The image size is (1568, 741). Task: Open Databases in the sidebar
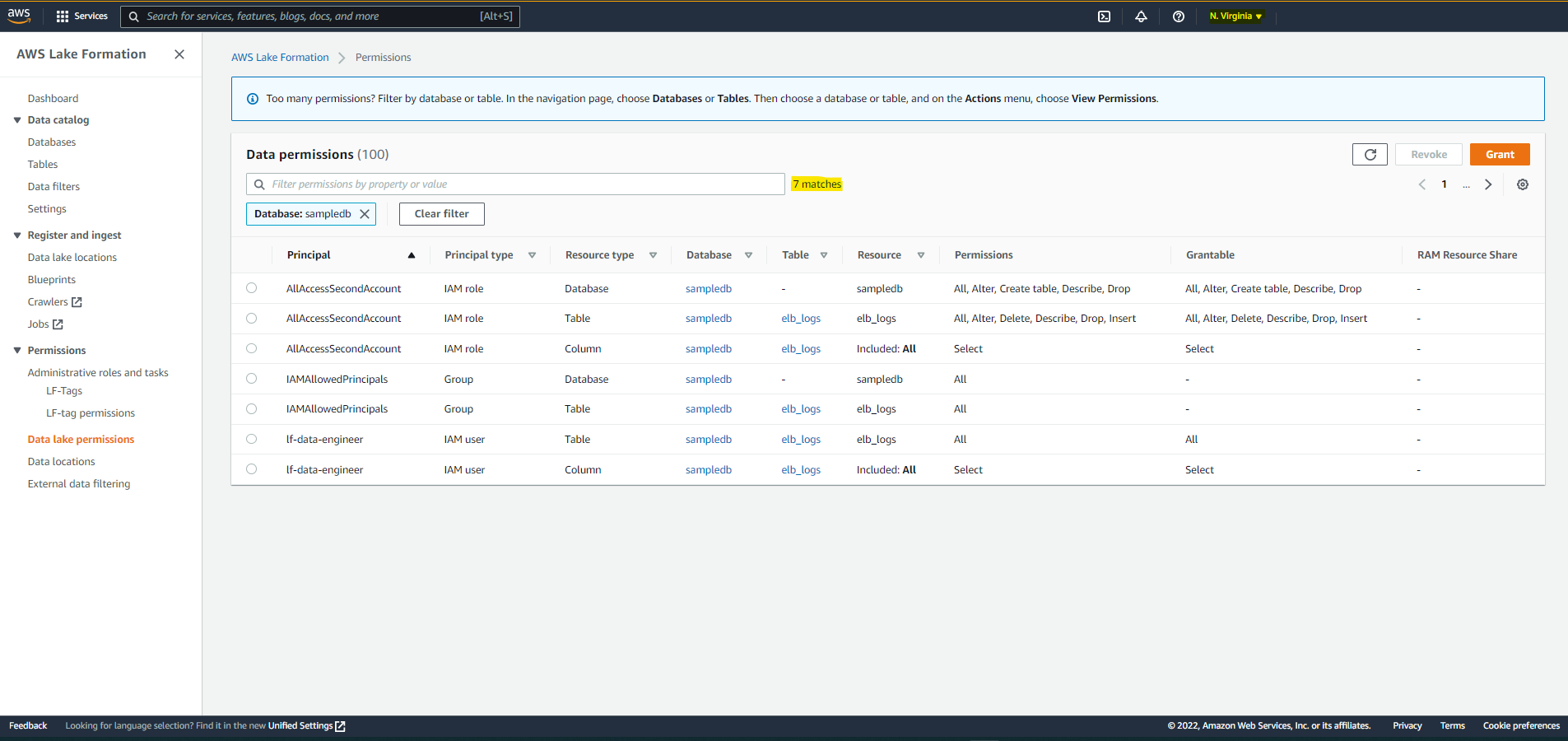click(52, 142)
